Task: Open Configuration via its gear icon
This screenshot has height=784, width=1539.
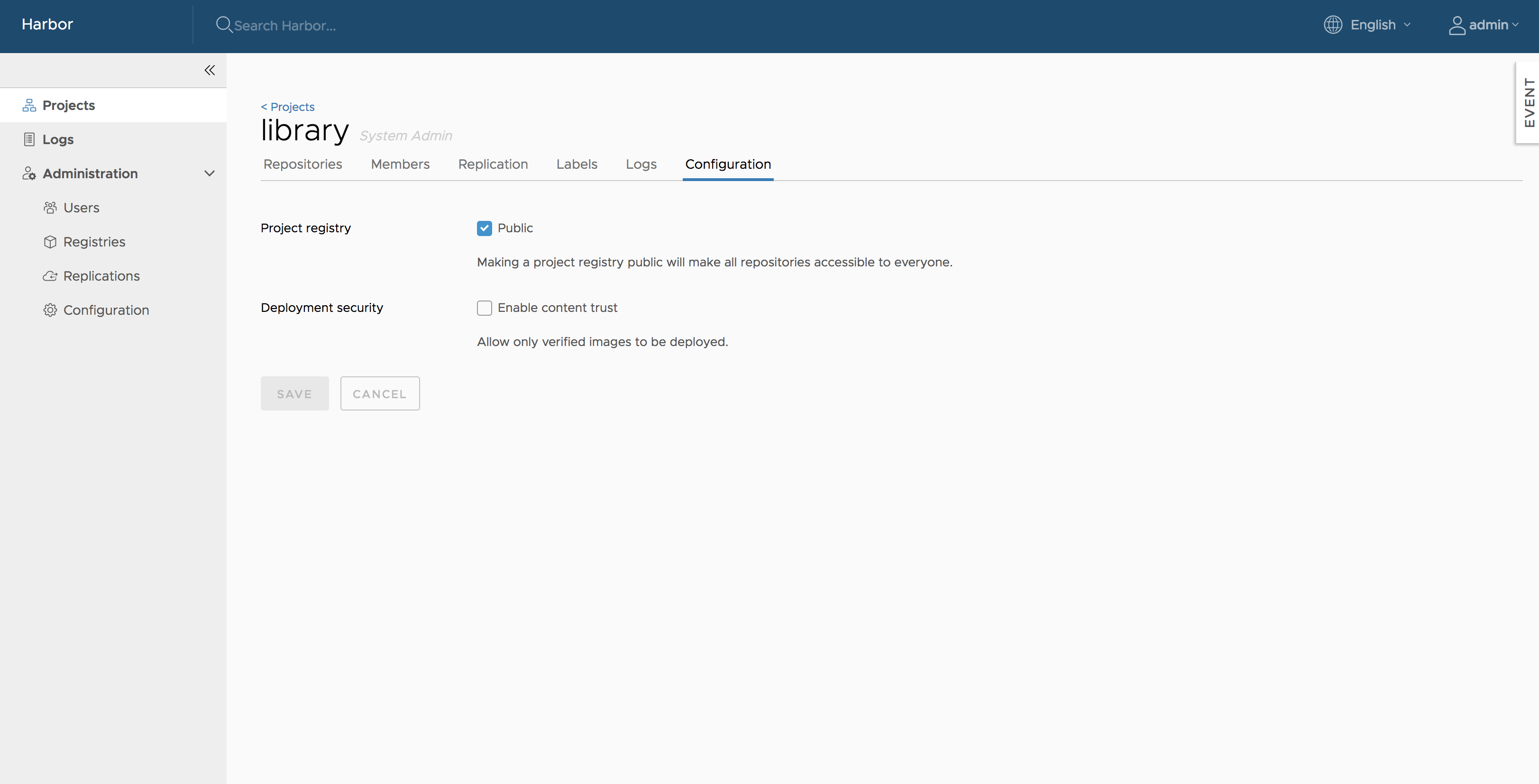Action: click(x=50, y=310)
